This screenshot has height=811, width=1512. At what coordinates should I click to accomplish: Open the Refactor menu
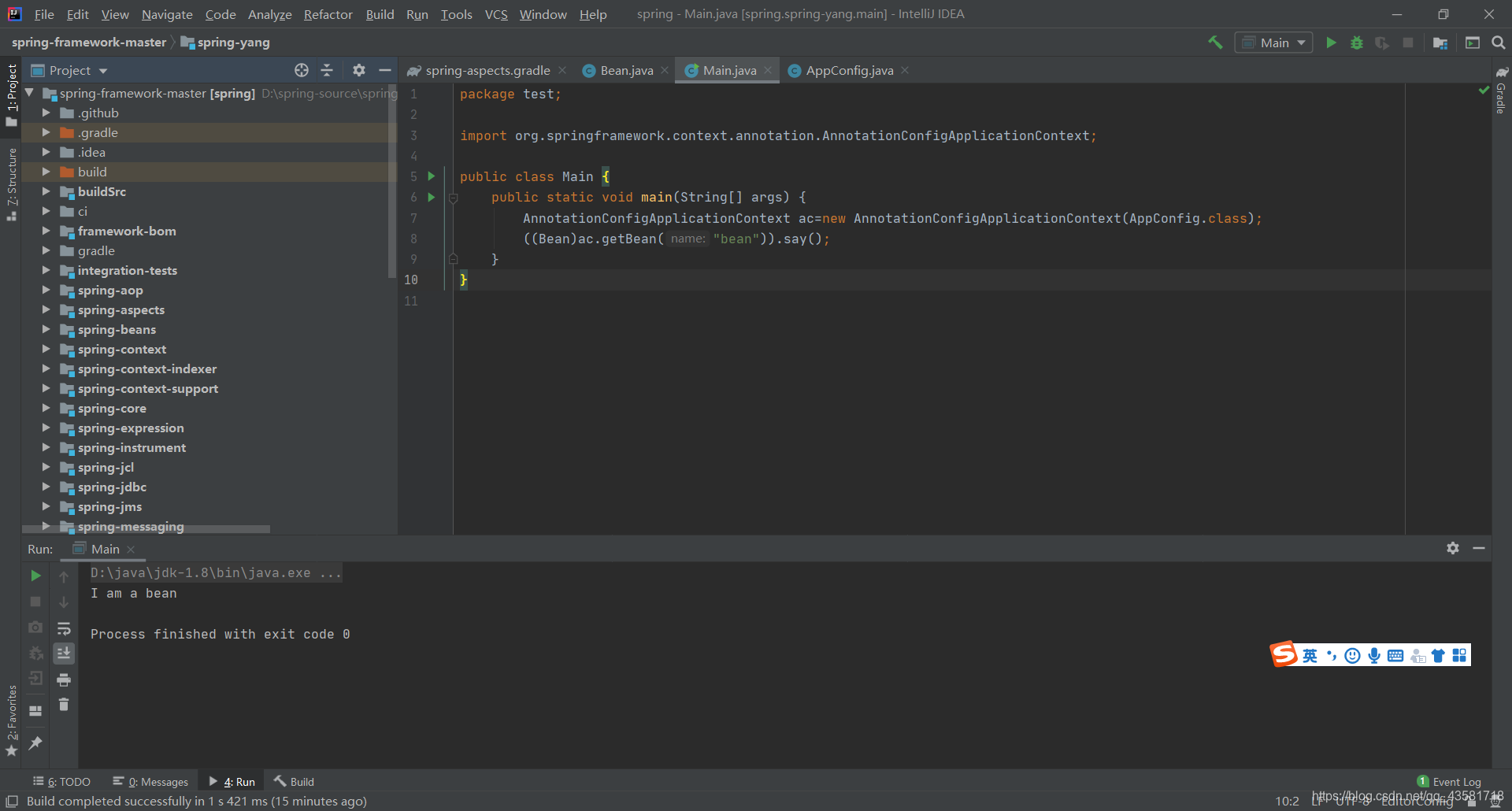click(328, 14)
